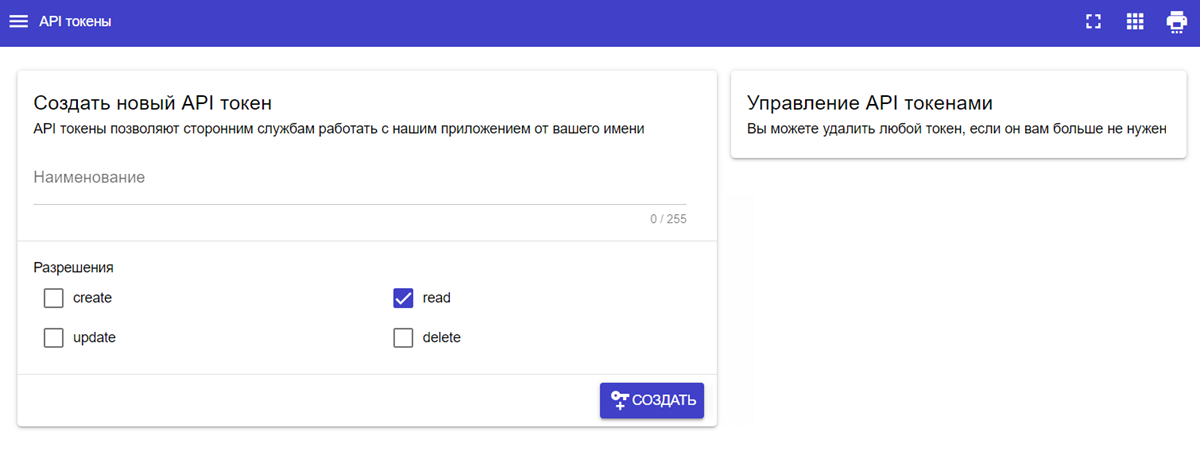Image resolution: width=1200 pixels, height=451 pixels.
Task: Click the printer icon in header
Action: click(1176, 22)
